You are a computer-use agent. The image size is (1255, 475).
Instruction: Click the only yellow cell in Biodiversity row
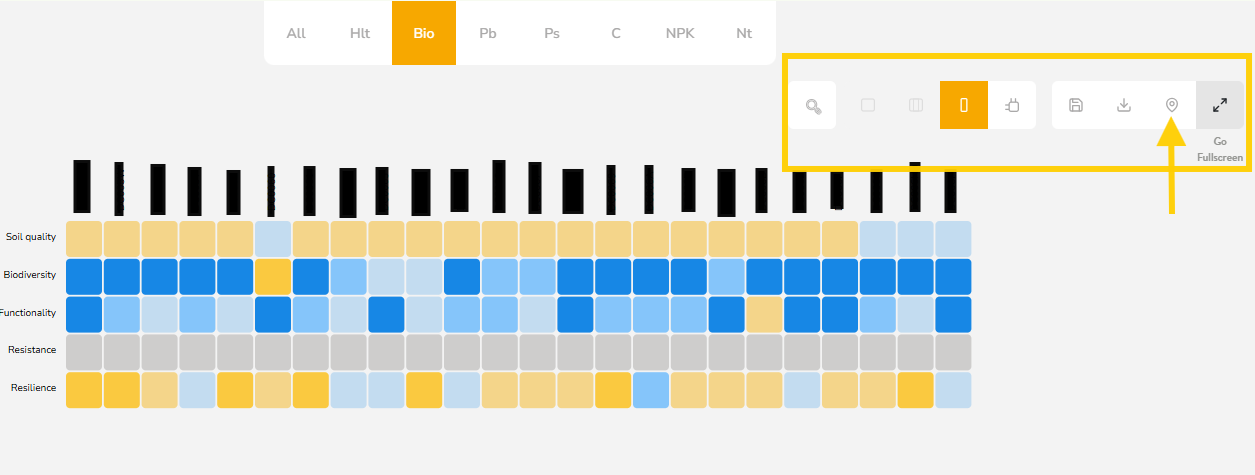(273, 276)
